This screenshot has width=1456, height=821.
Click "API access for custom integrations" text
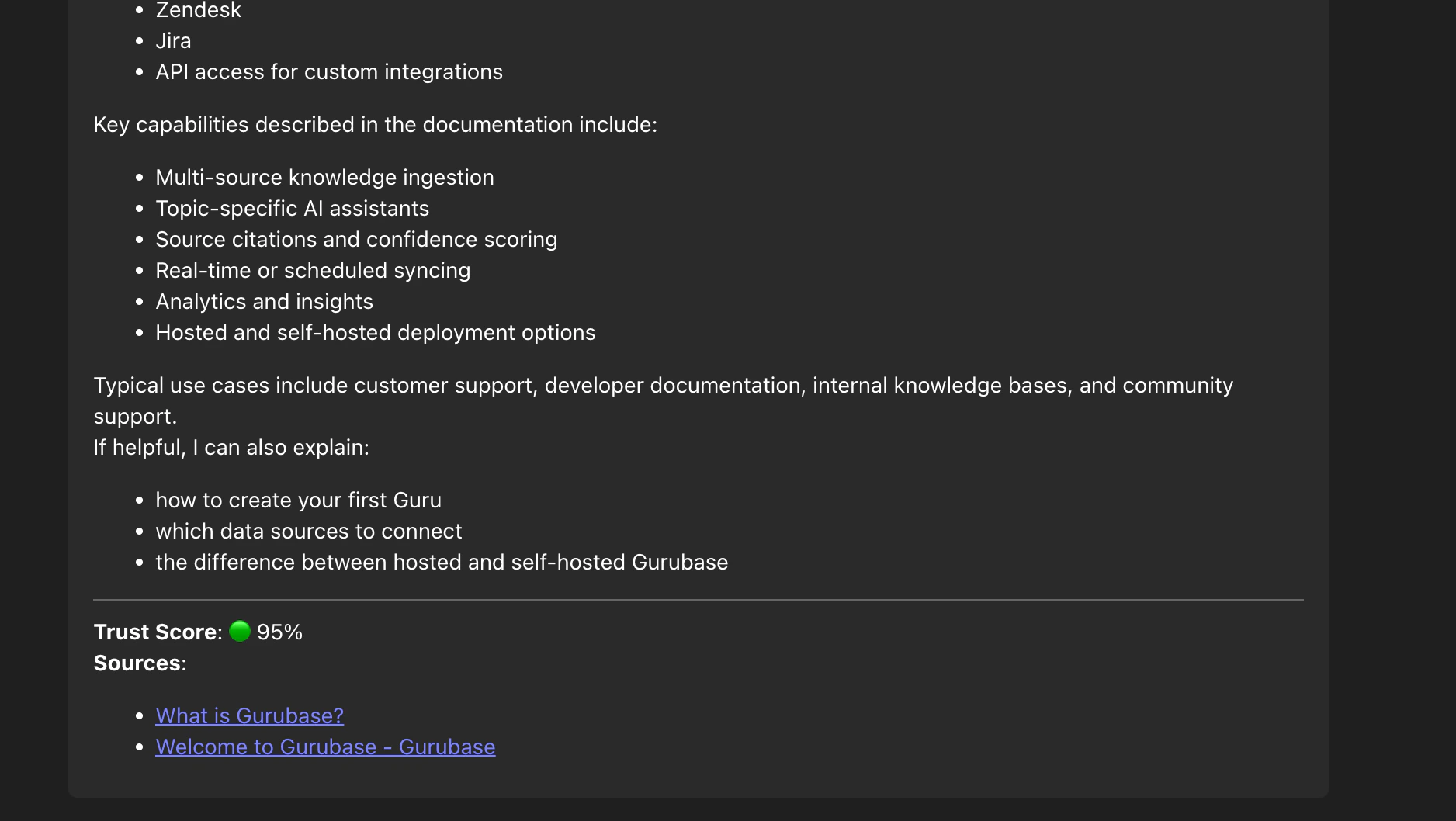pyautogui.click(x=329, y=71)
